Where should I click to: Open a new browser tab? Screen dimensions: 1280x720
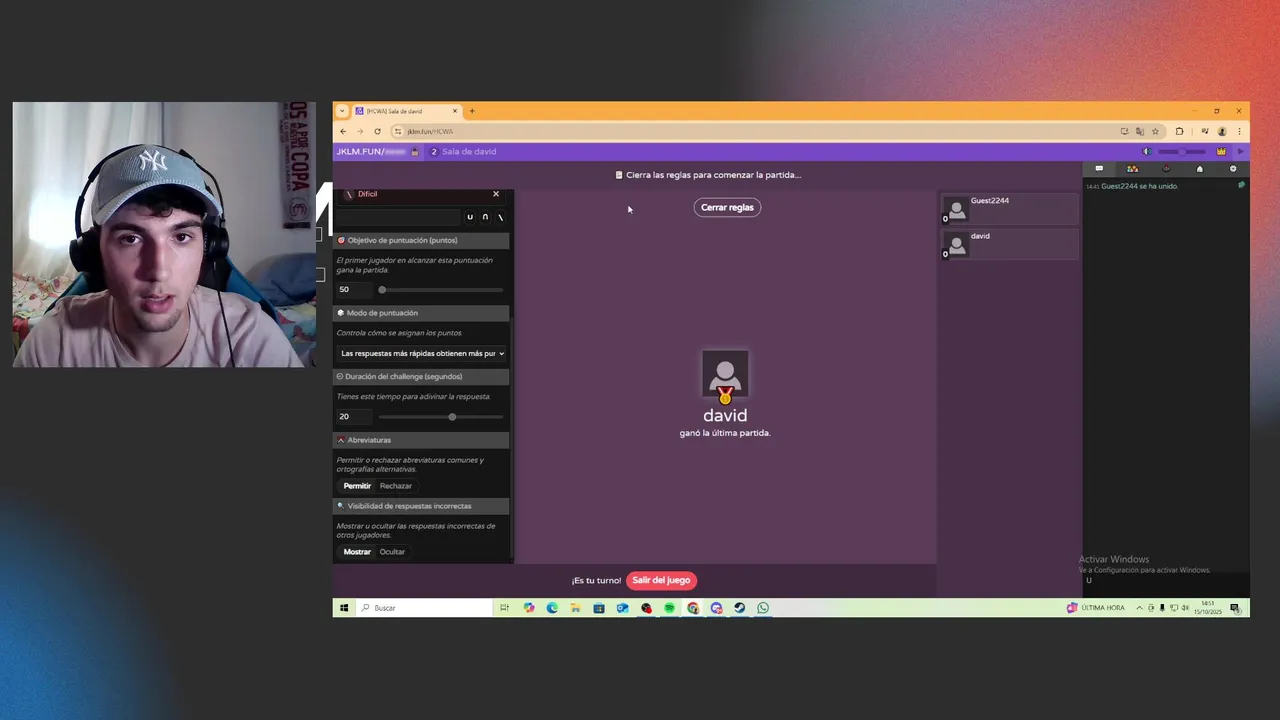pos(472,111)
